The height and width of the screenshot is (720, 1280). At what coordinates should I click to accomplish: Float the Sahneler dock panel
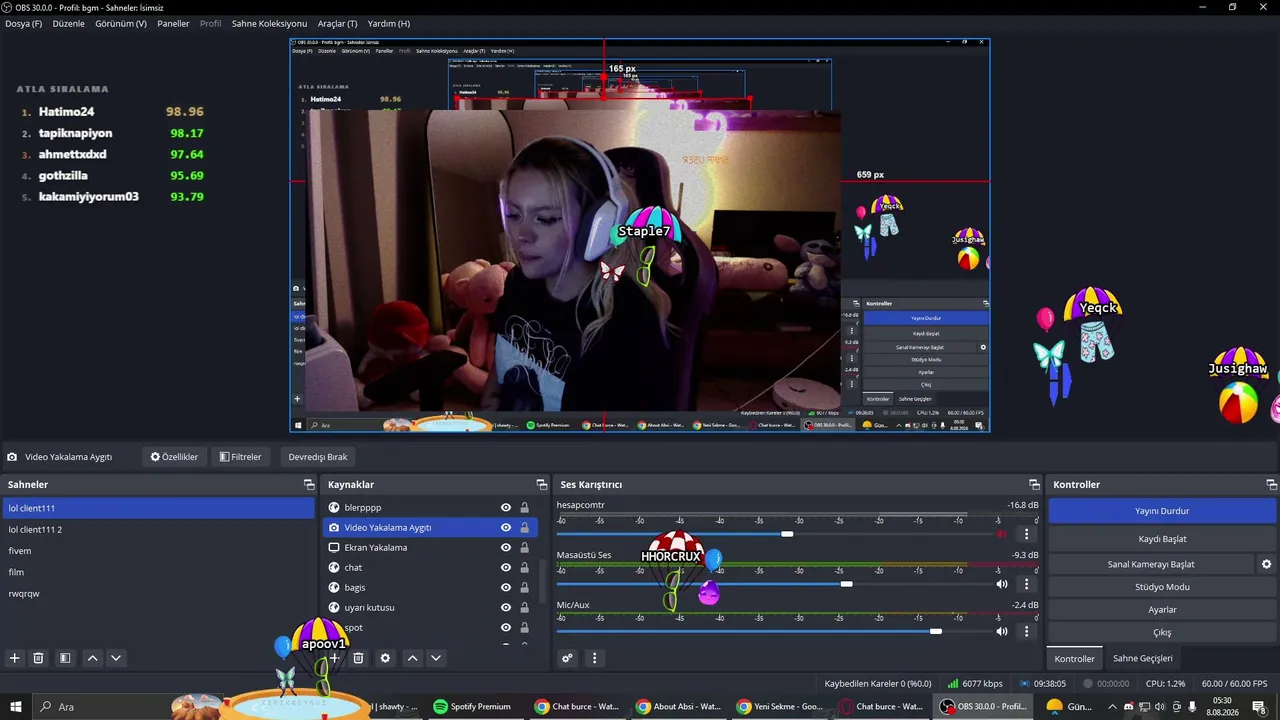309,484
